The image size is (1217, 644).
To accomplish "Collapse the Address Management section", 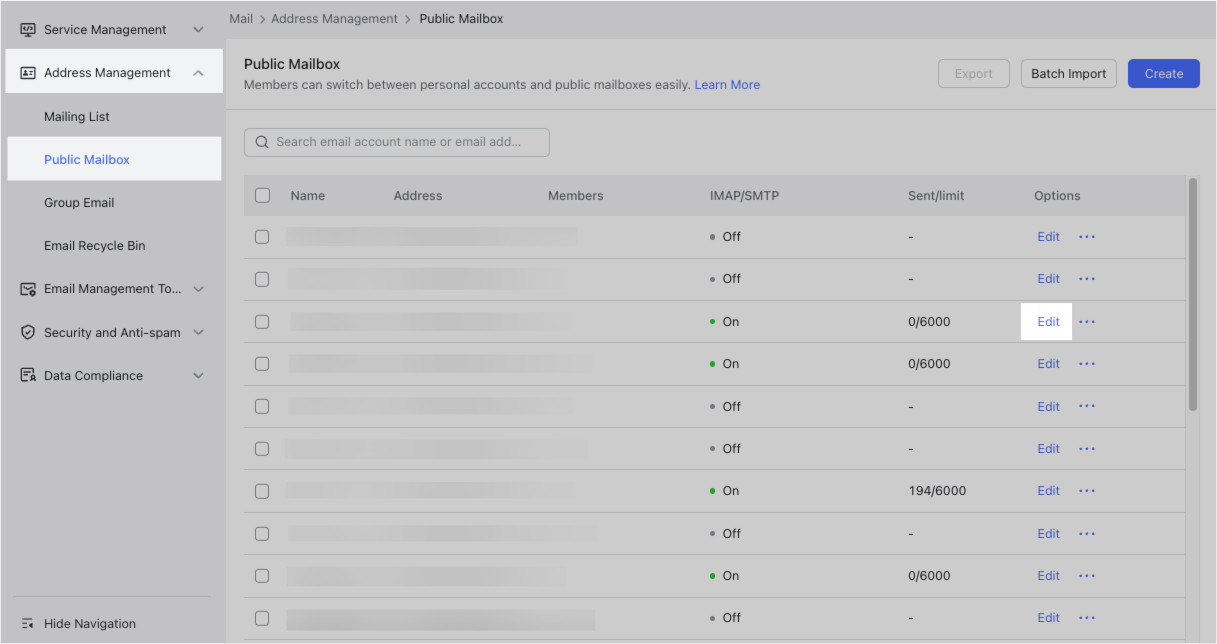I will point(198,72).
